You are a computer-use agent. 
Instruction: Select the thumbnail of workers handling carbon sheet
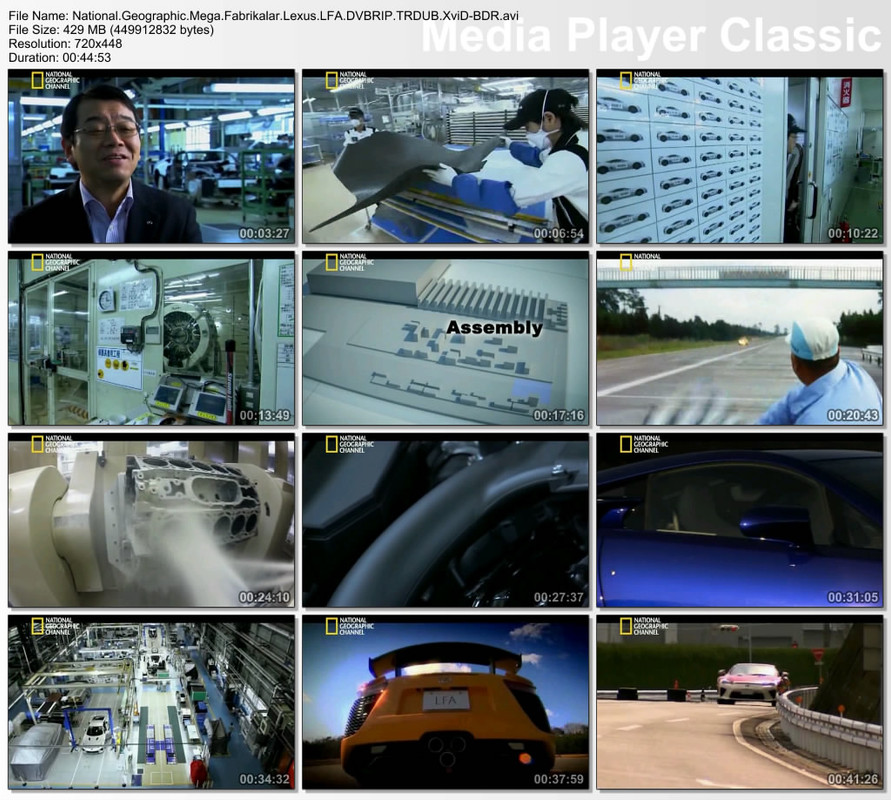pyautogui.click(x=446, y=157)
